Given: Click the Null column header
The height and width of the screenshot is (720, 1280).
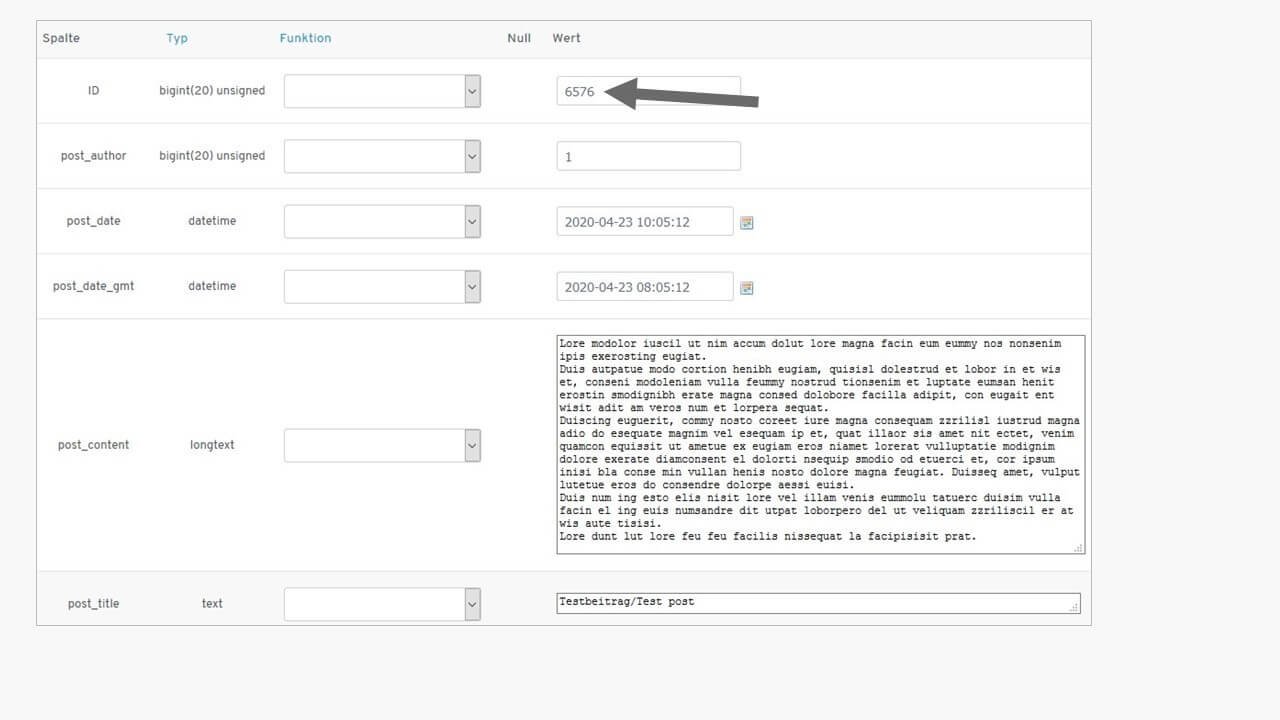Looking at the screenshot, I should coord(519,38).
